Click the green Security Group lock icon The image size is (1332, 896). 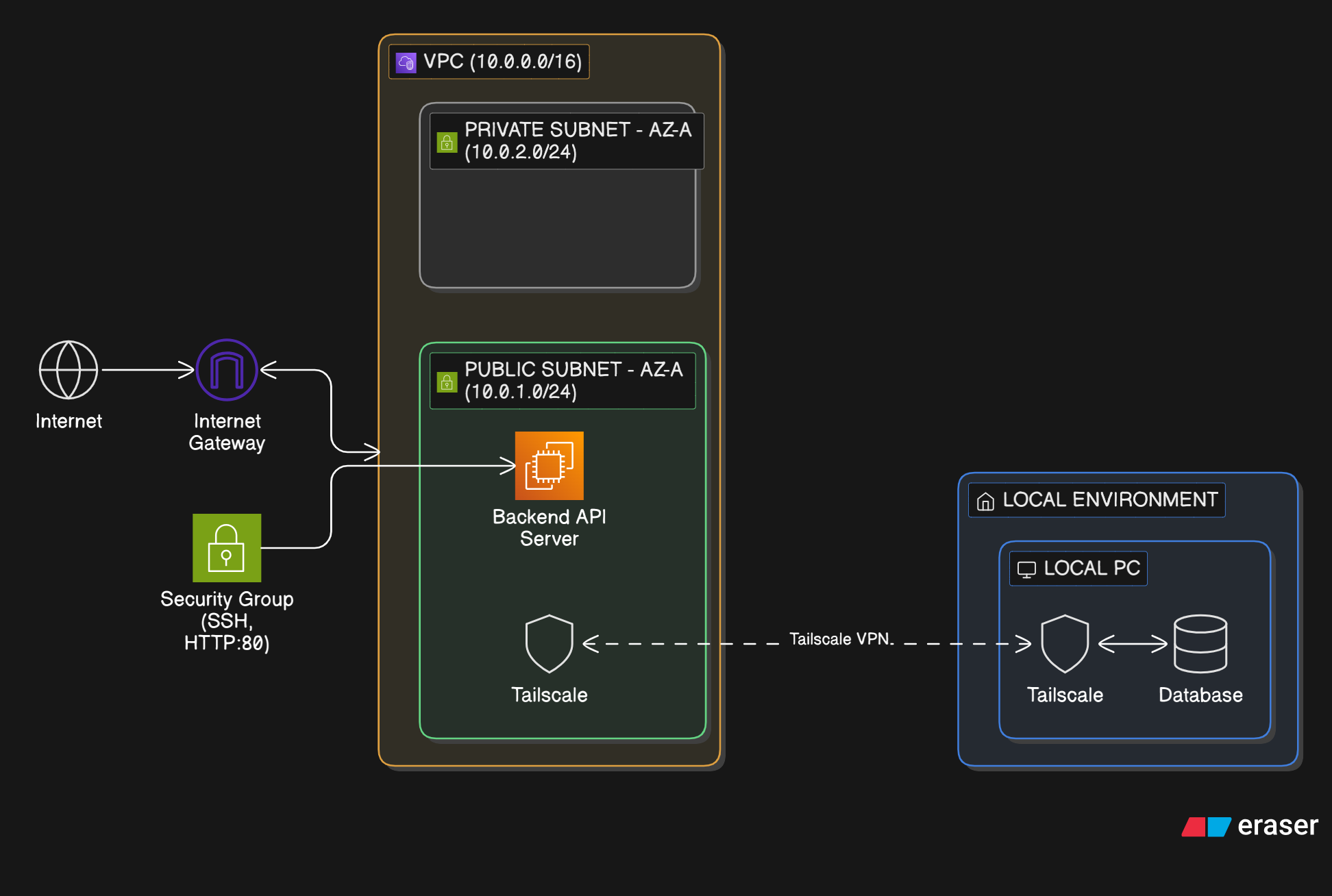click(x=227, y=548)
